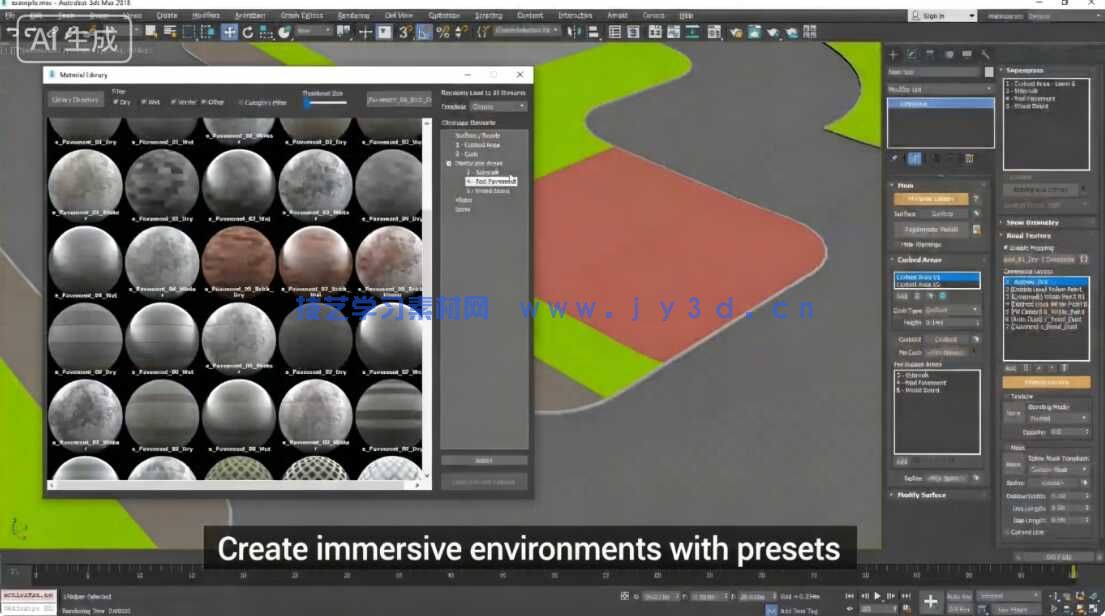Open the Curb Type dropdown
Viewport: 1105px width, 616px height.
point(951,310)
